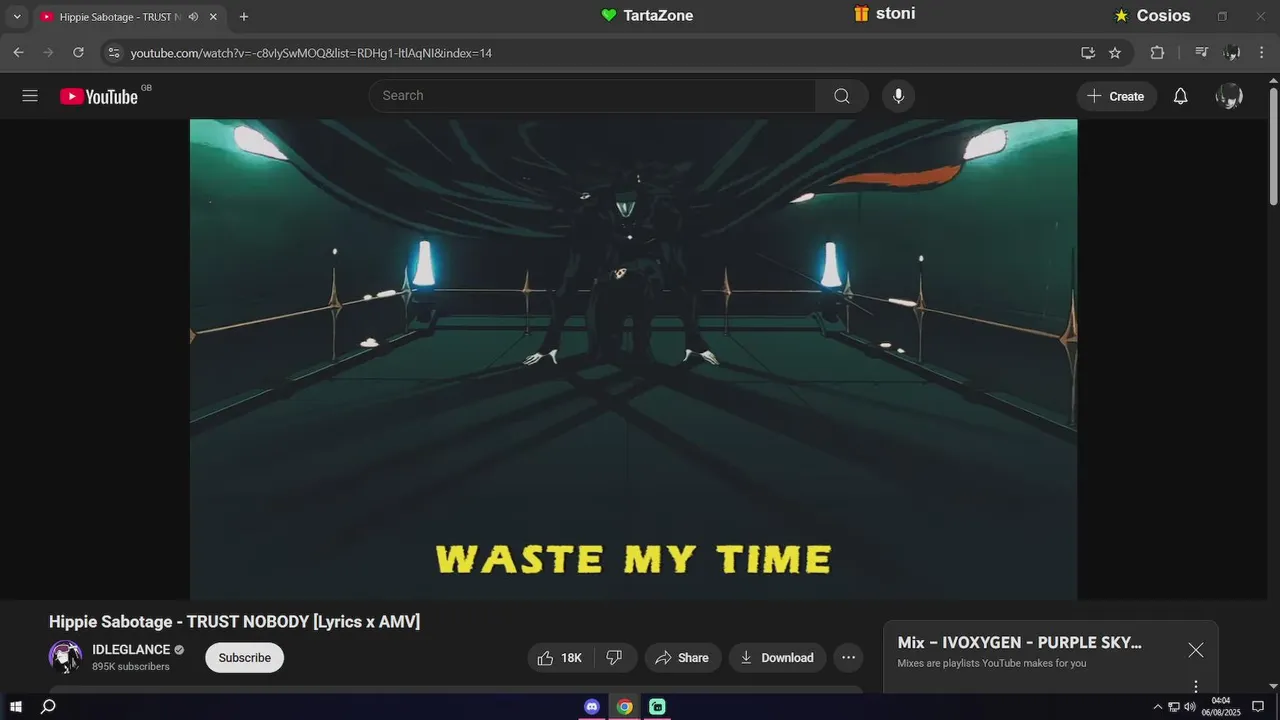Open the IDLEGLANCE channel avatar
Screen dimensions: 1280x720
click(66, 657)
